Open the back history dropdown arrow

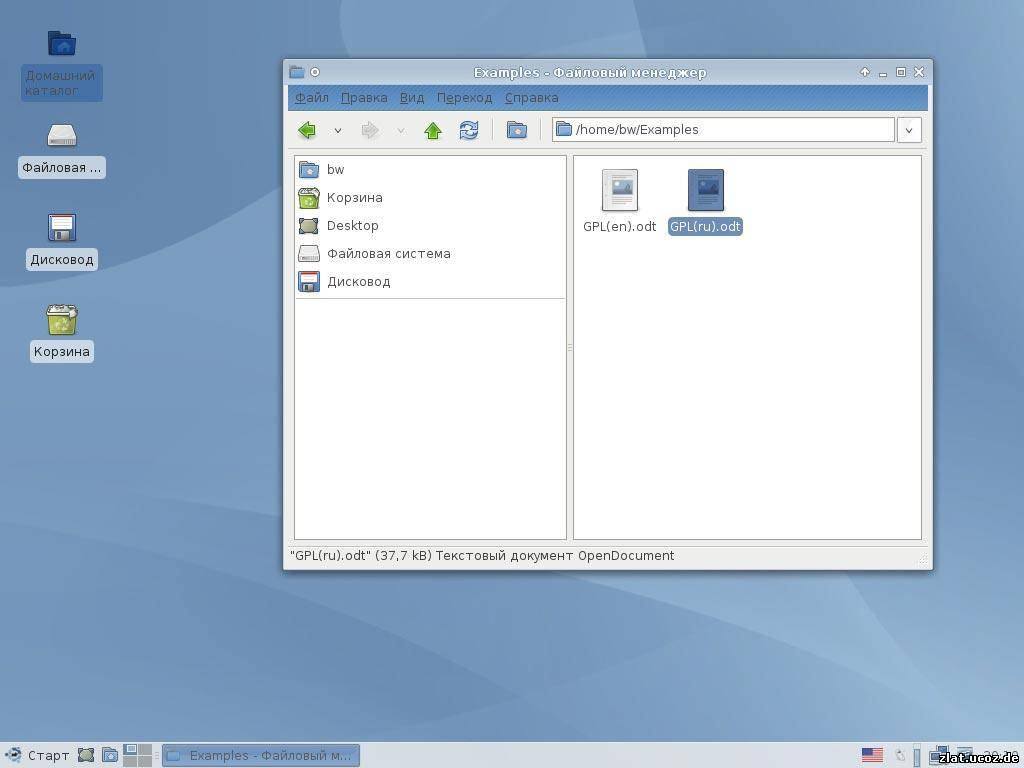338,131
